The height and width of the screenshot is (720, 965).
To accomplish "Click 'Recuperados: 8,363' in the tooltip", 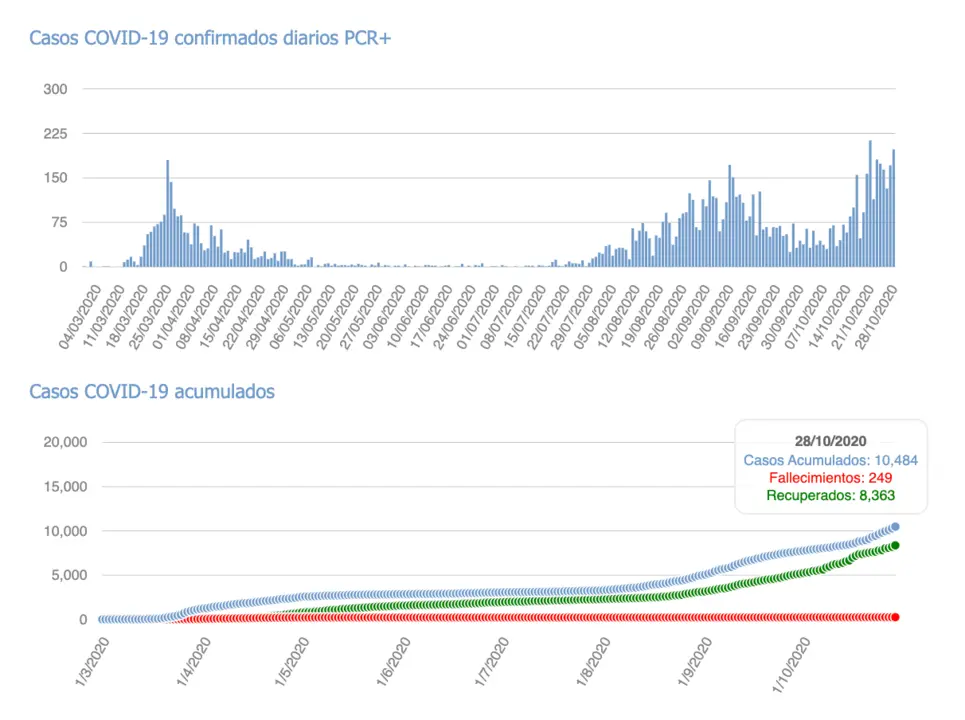I will [x=830, y=495].
